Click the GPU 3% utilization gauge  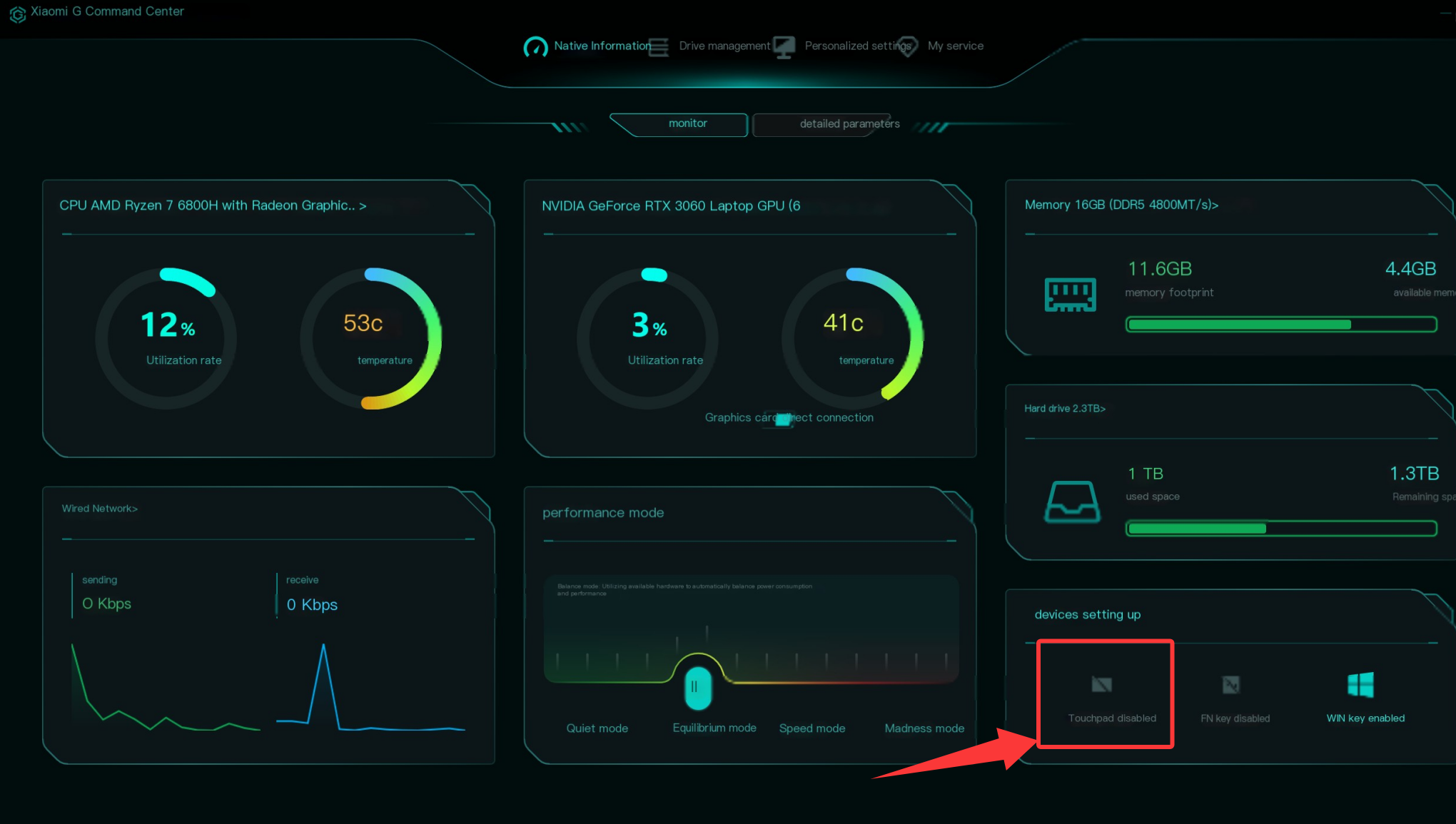[648, 338]
